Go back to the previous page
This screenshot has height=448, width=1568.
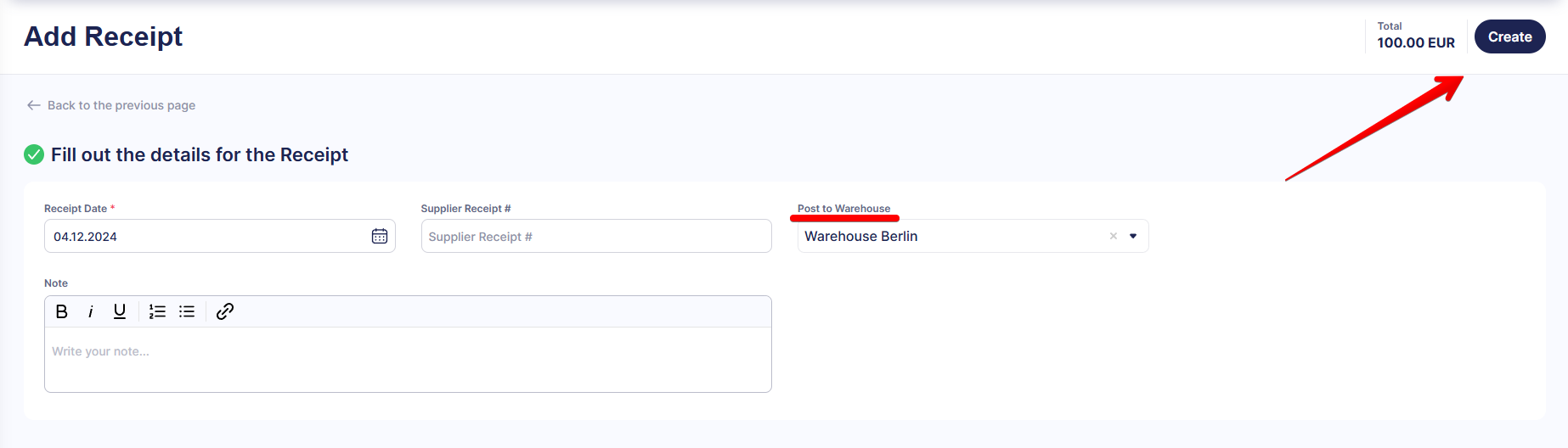tap(121, 105)
